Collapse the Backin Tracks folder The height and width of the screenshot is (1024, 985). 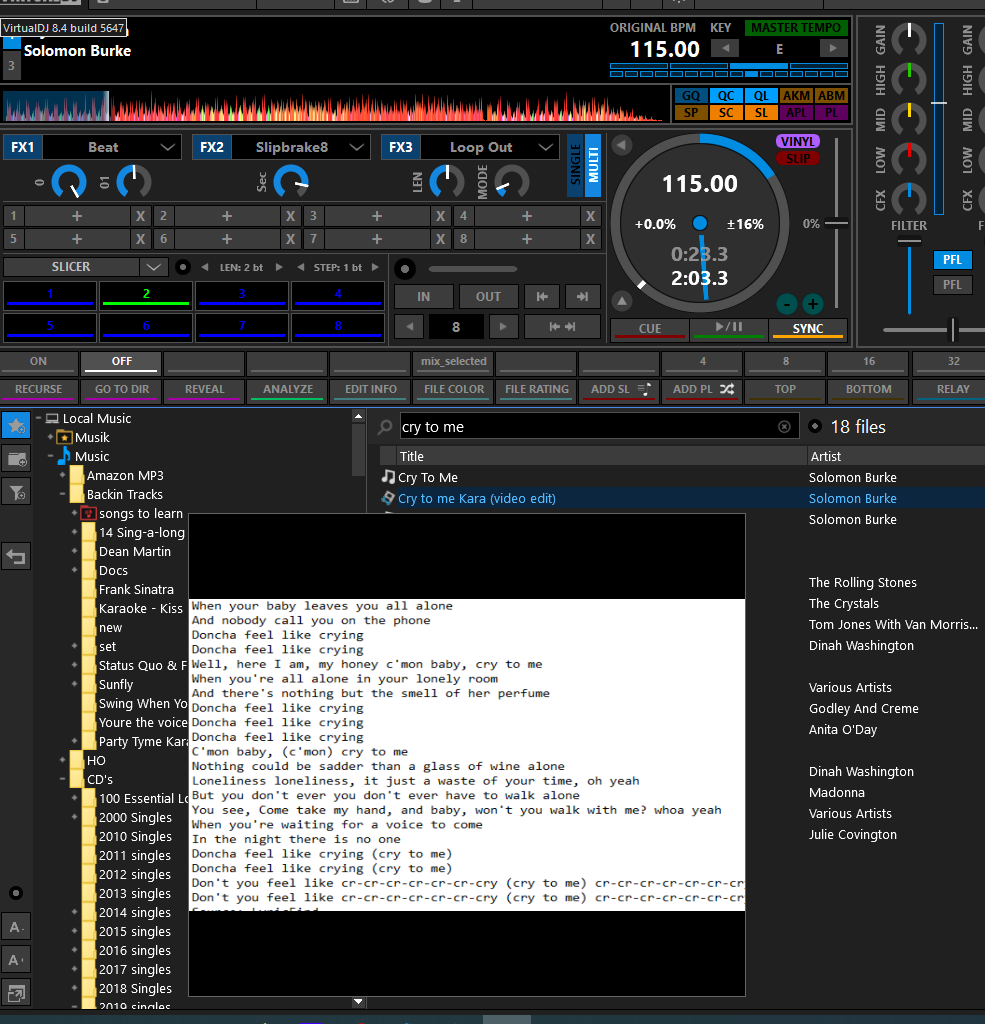point(63,494)
